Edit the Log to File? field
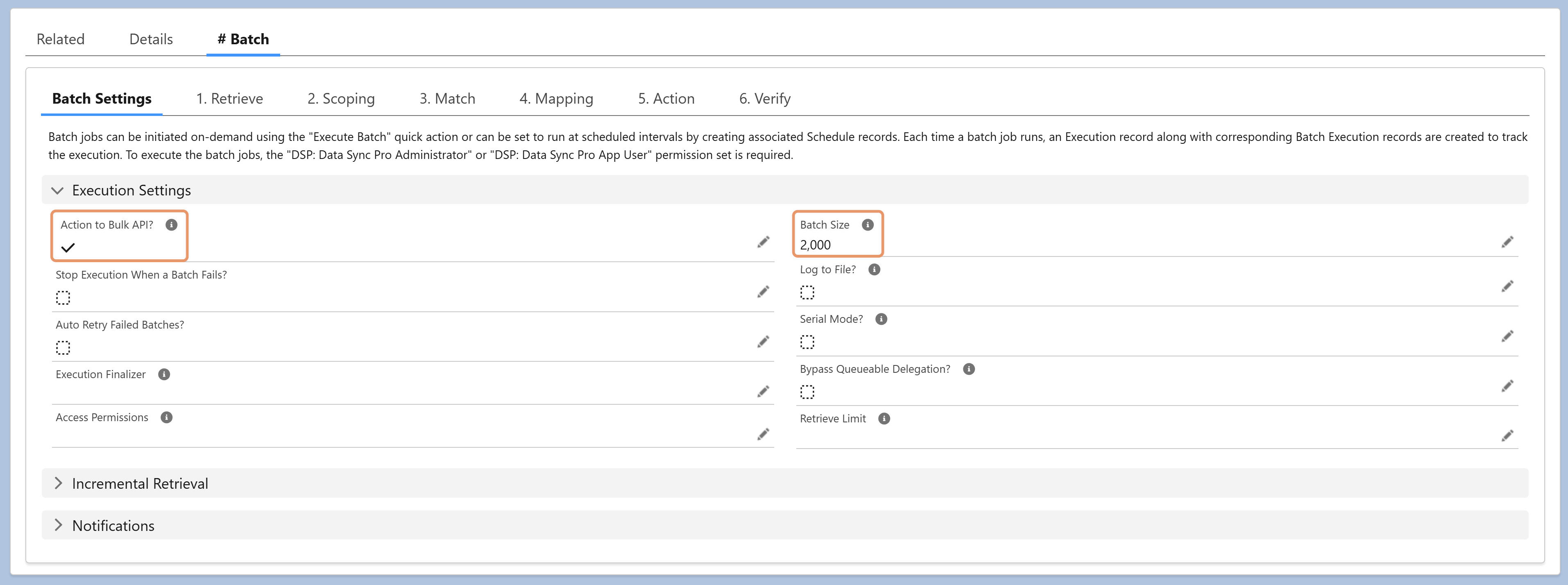This screenshot has width=1568, height=585. click(1508, 286)
